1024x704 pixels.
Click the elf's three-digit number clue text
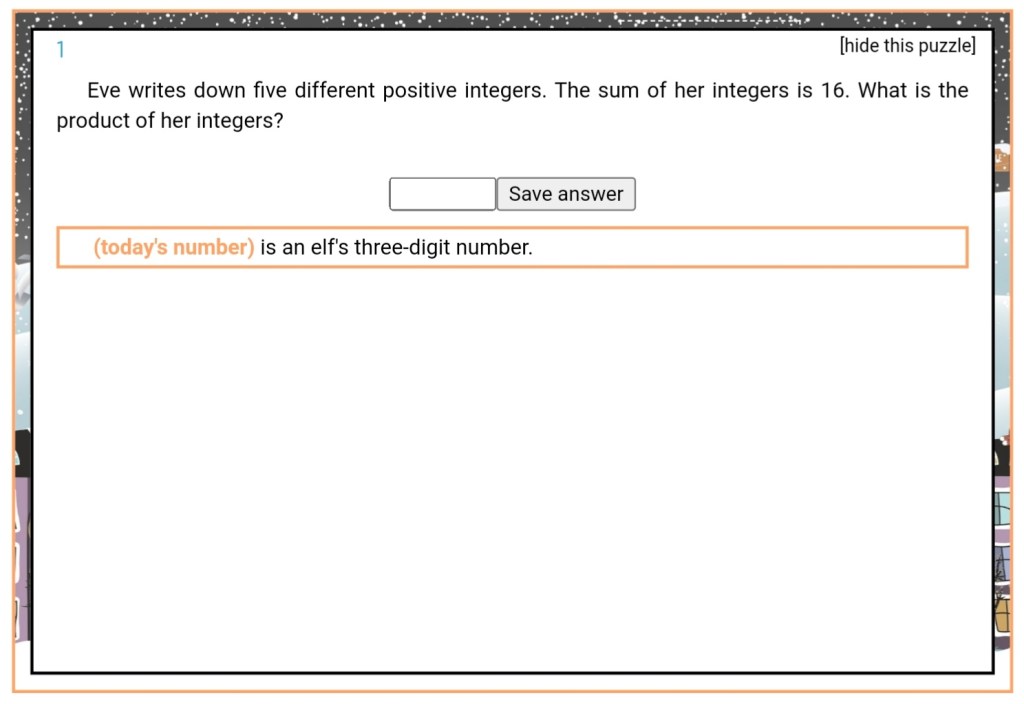pyautogui.click(x=396, y=248)
